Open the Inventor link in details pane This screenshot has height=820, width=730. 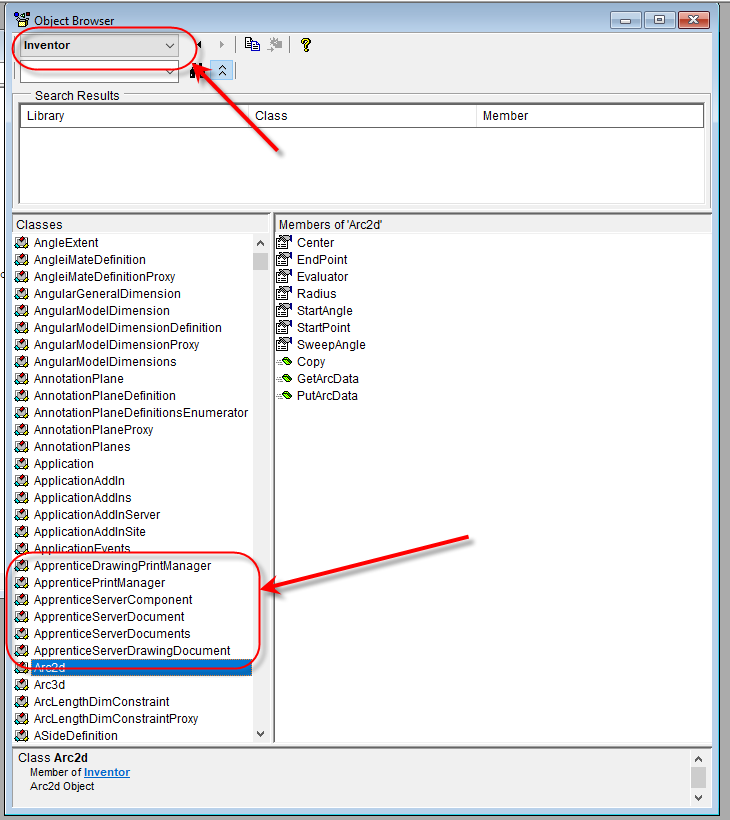[x=107, y=772]
